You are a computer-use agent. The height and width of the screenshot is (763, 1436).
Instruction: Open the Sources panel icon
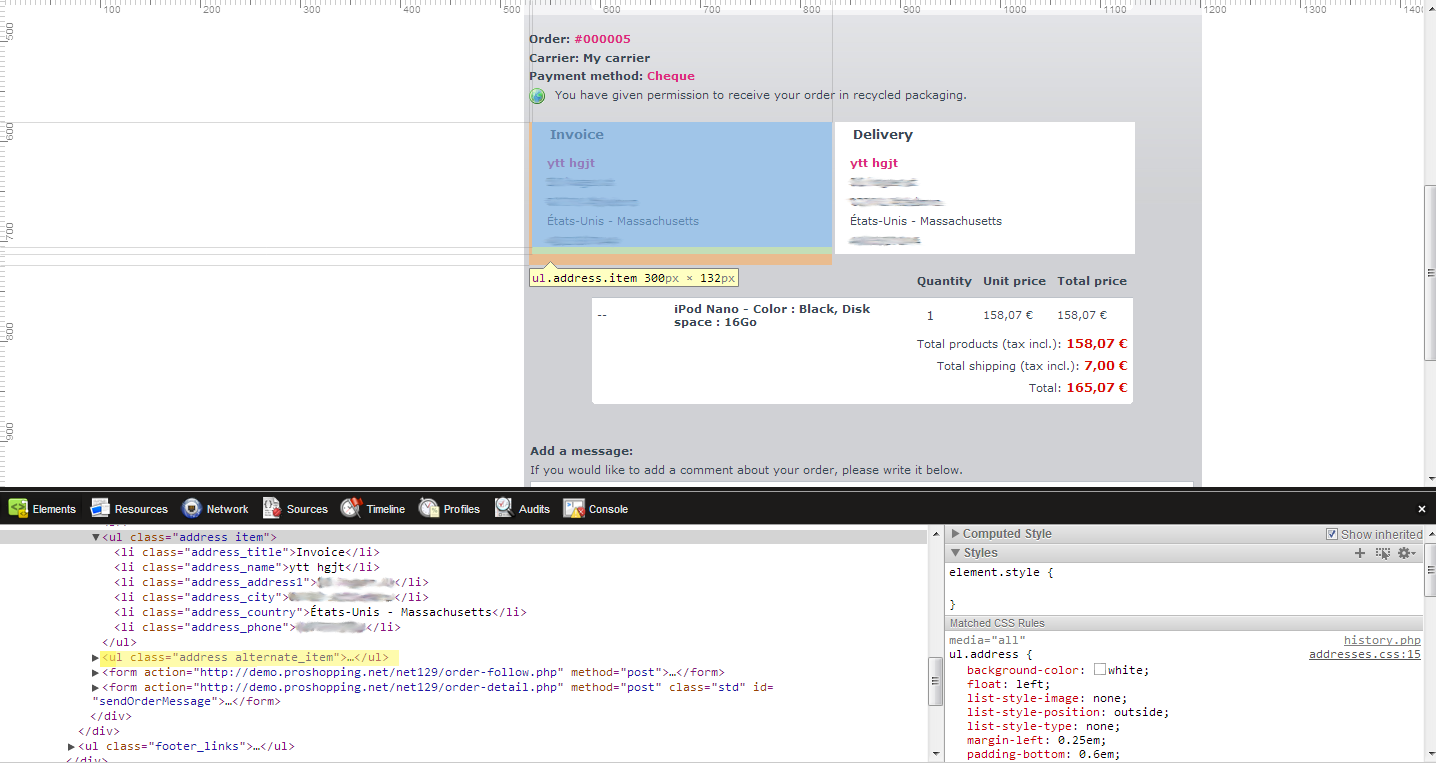click(x=271, y=508)
